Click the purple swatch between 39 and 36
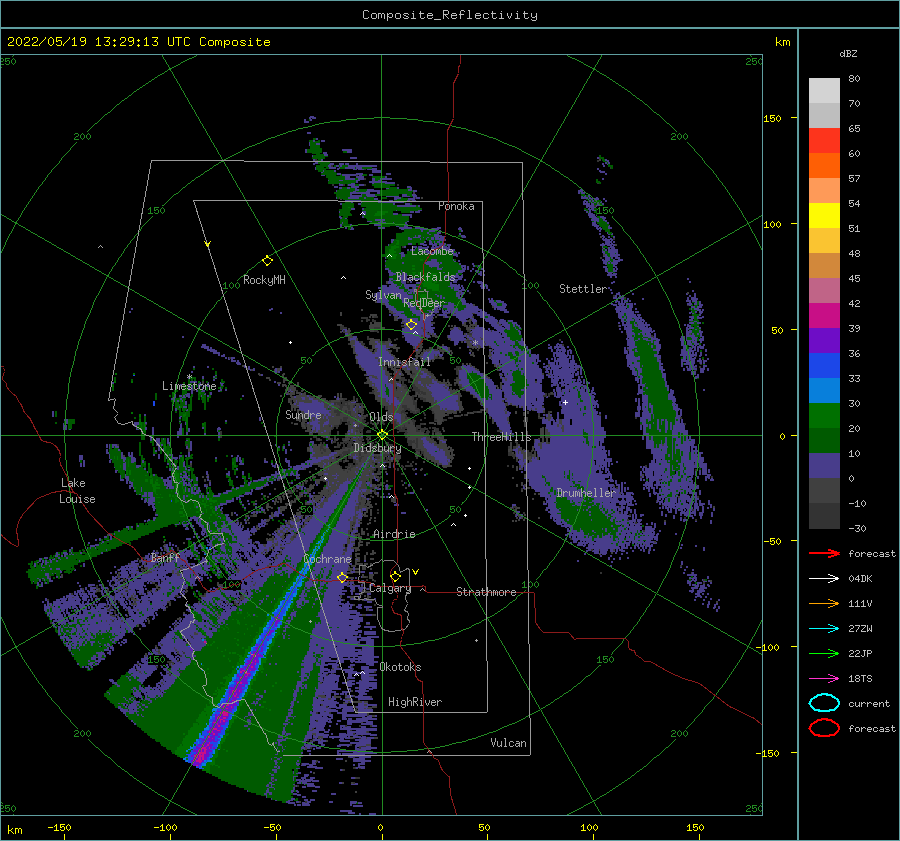The width and height of the screenshot is (900, 841). (824, 340)
